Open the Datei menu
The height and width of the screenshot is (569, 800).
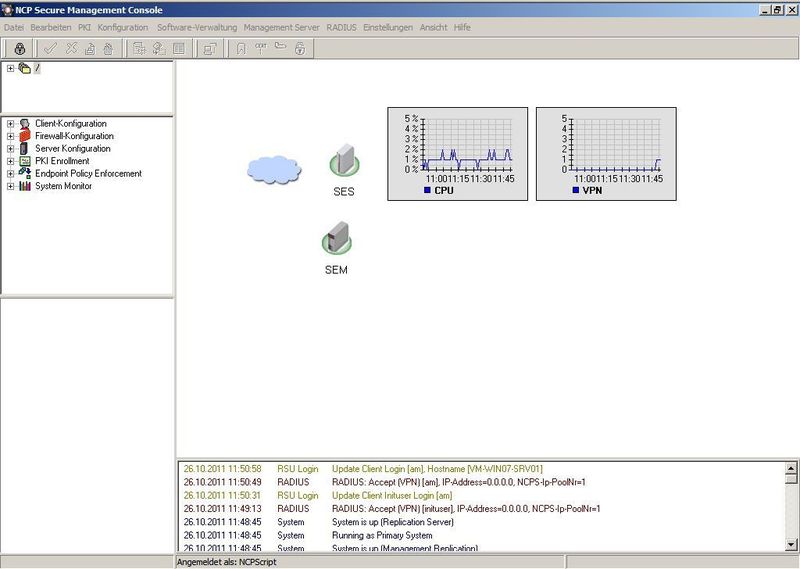coord(14,28)
